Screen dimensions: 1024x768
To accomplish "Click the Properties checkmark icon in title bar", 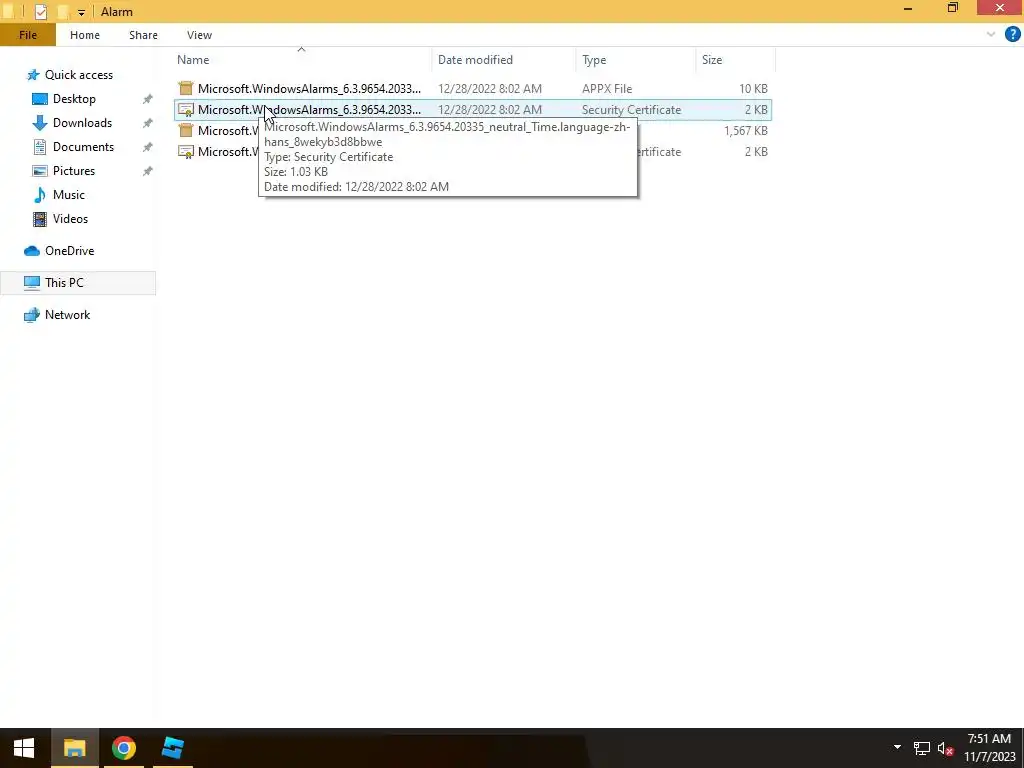I will [x=40, y=11].
